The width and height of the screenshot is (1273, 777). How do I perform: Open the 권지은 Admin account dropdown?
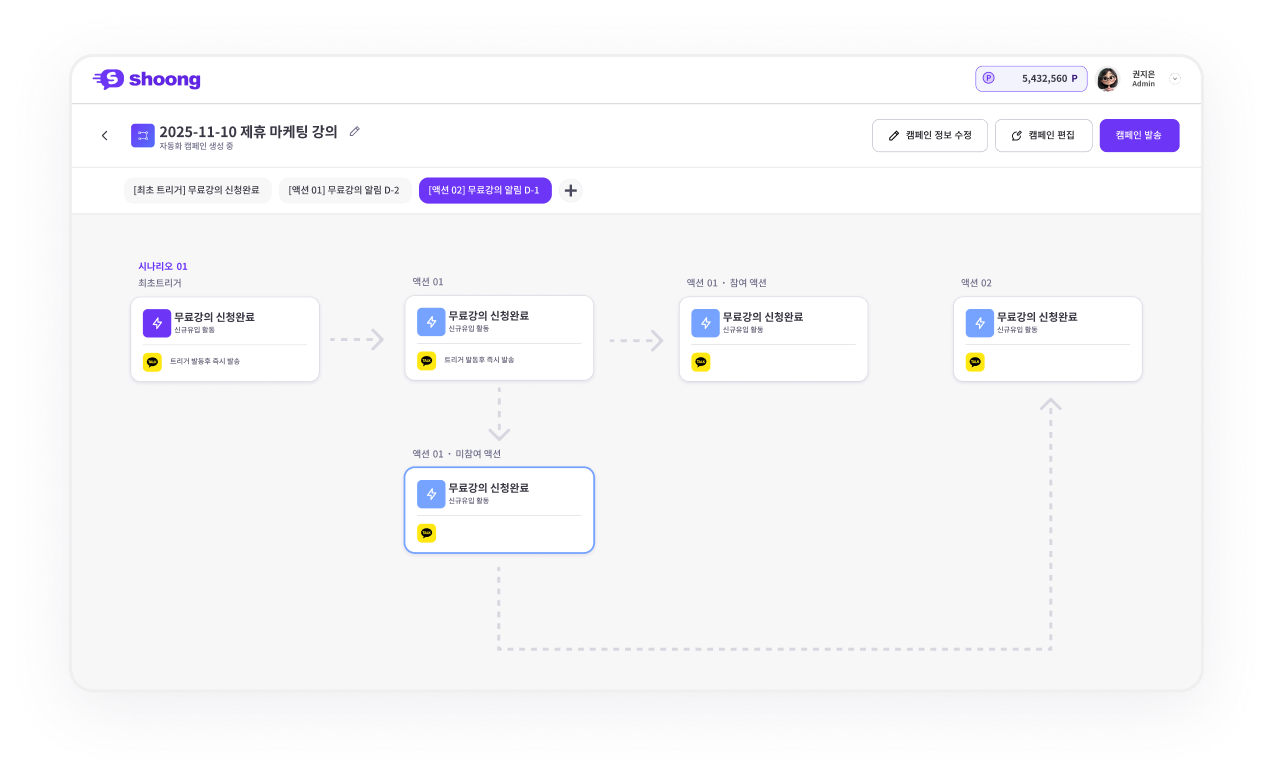click(1175, 79)
